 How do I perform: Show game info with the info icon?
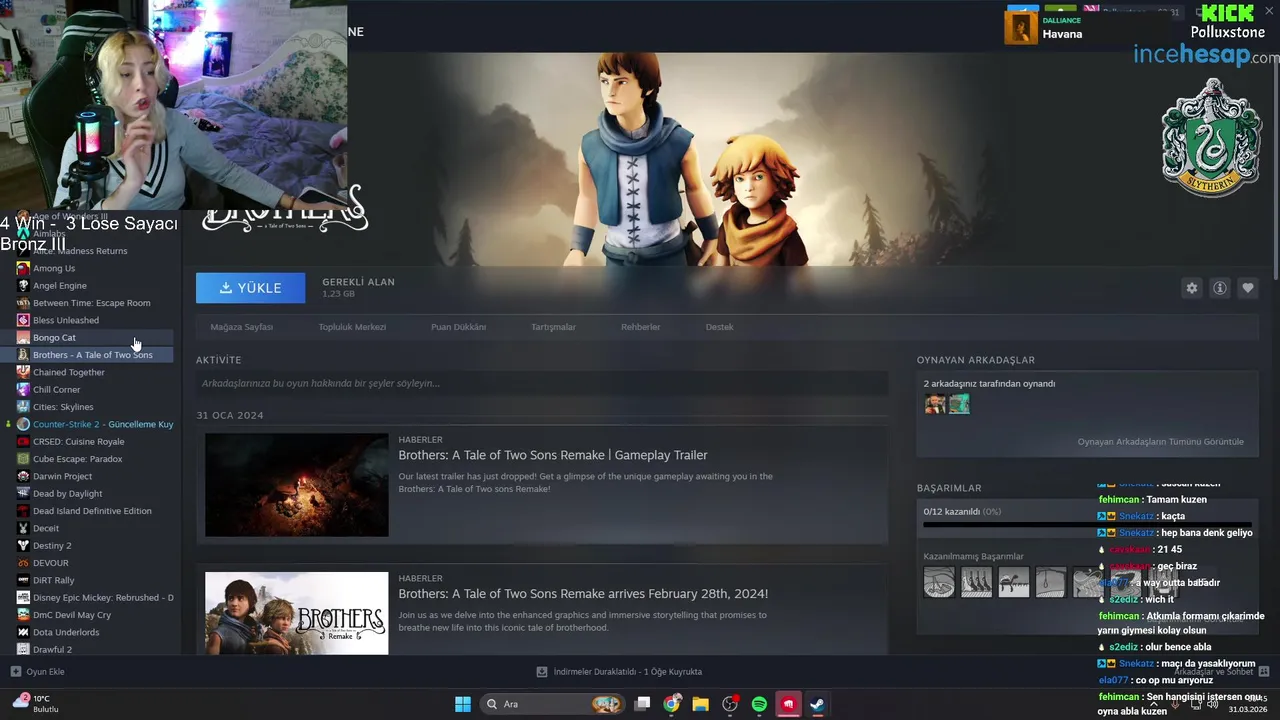[x=1219, y=288]
